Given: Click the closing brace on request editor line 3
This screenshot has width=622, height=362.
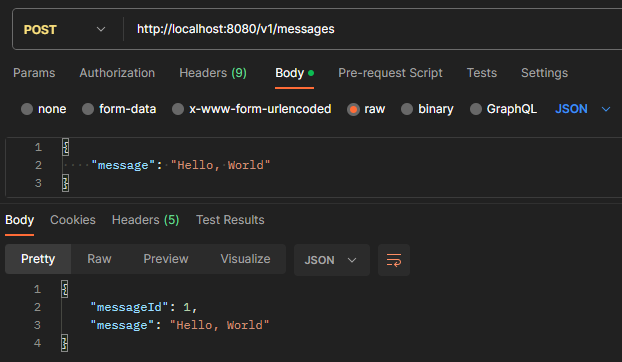Looking at the screenshot, I should [x=65, y=183].
